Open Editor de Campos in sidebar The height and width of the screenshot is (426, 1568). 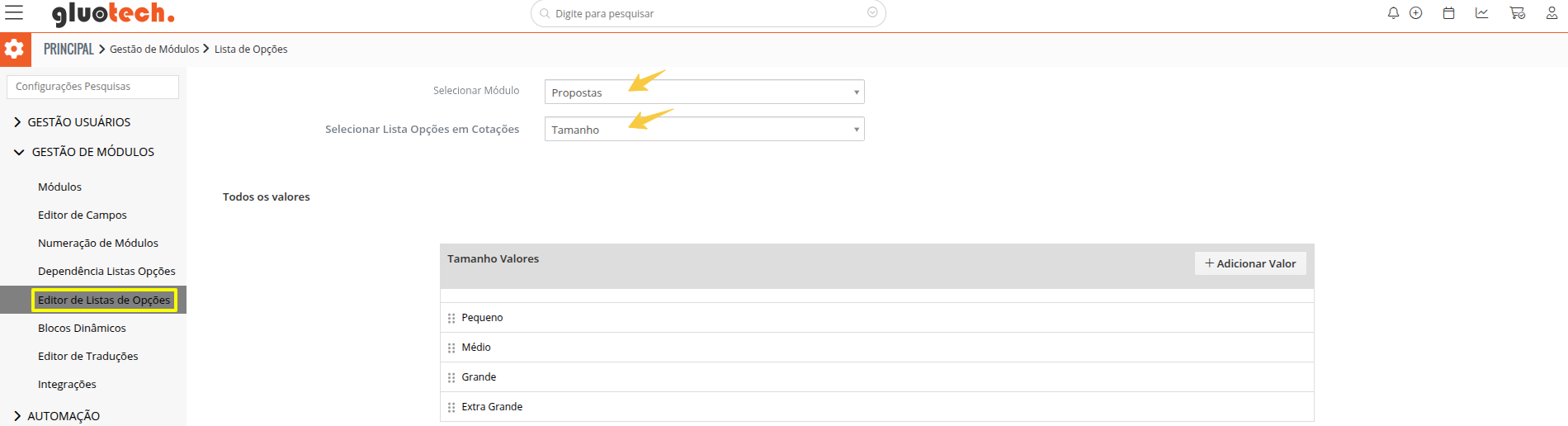click(x=83, y=215)
